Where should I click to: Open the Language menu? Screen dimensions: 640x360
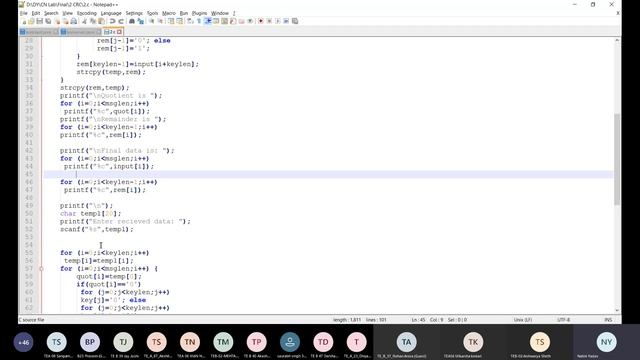point(111,13)
